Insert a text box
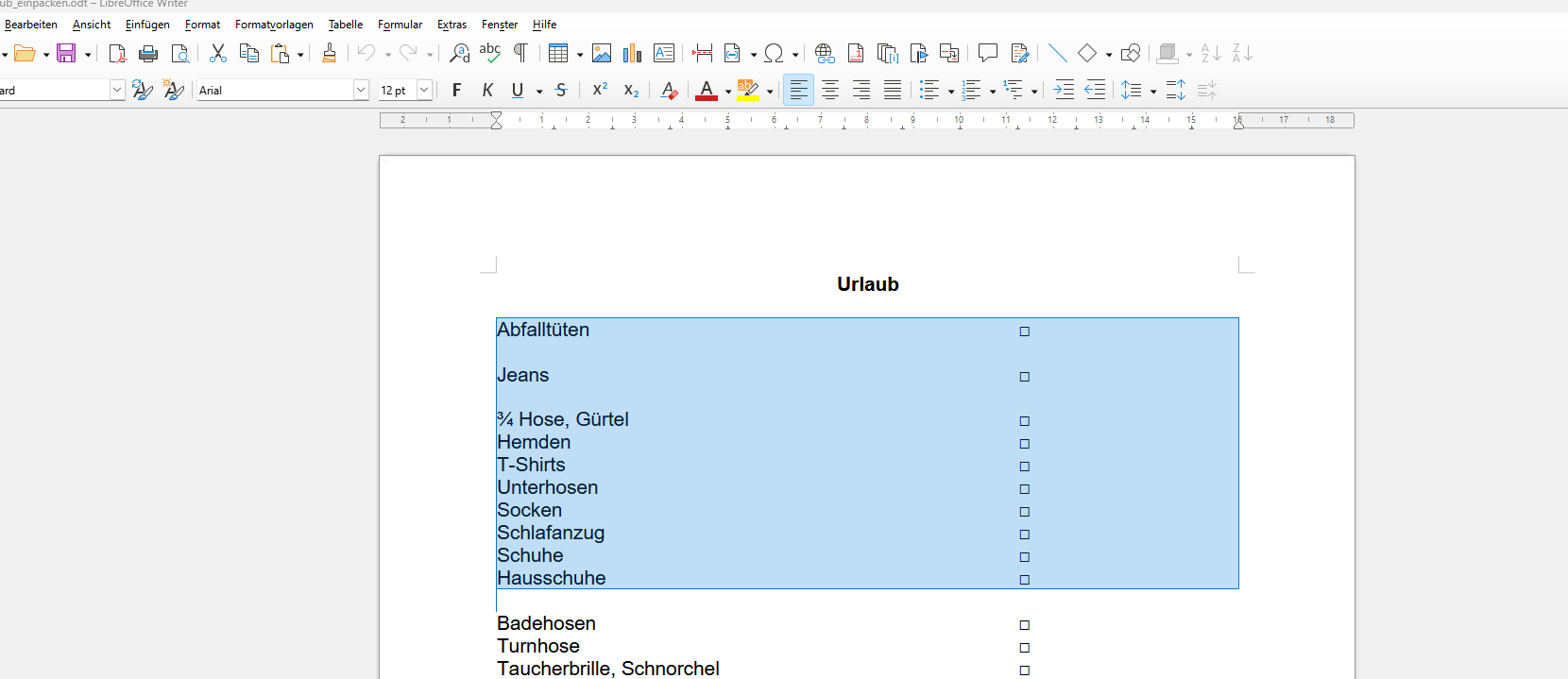The width and height of the screenshot is (1568, 679). [664, 54]
